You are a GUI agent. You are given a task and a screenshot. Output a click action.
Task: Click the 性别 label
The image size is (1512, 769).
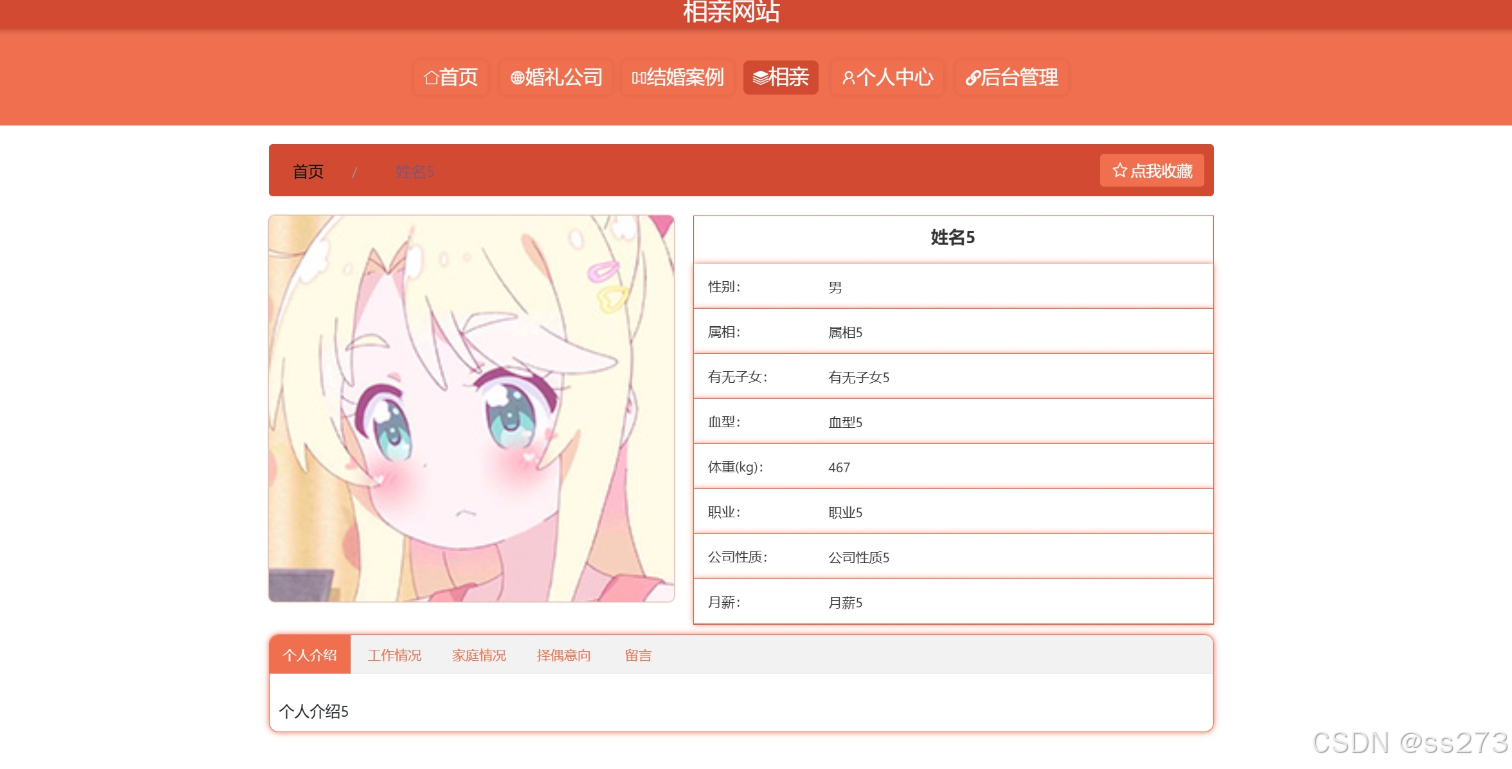(x=724, y=287)
